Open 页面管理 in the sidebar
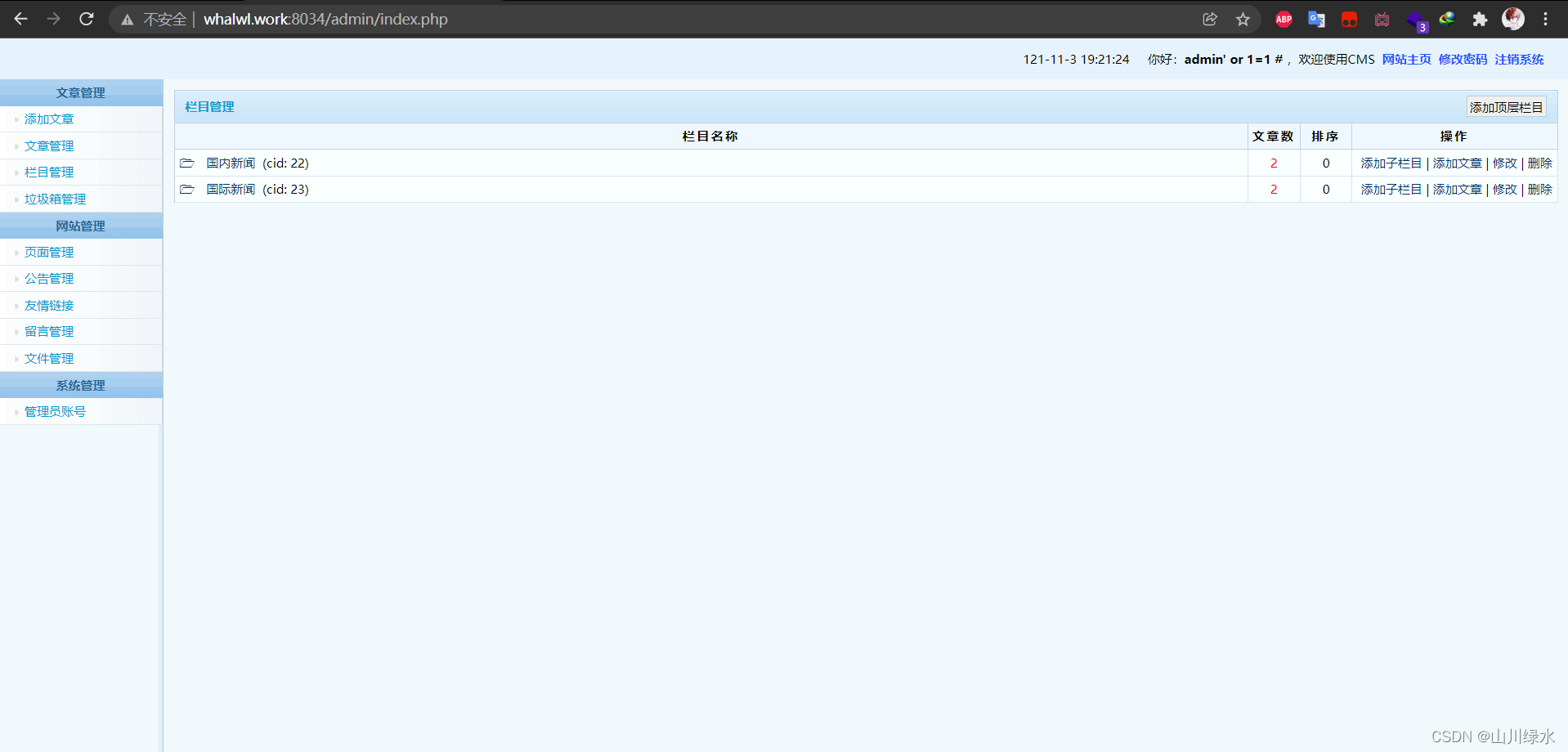The width and height of the screenshot is (1568, 752). click(x=49, y=252)
